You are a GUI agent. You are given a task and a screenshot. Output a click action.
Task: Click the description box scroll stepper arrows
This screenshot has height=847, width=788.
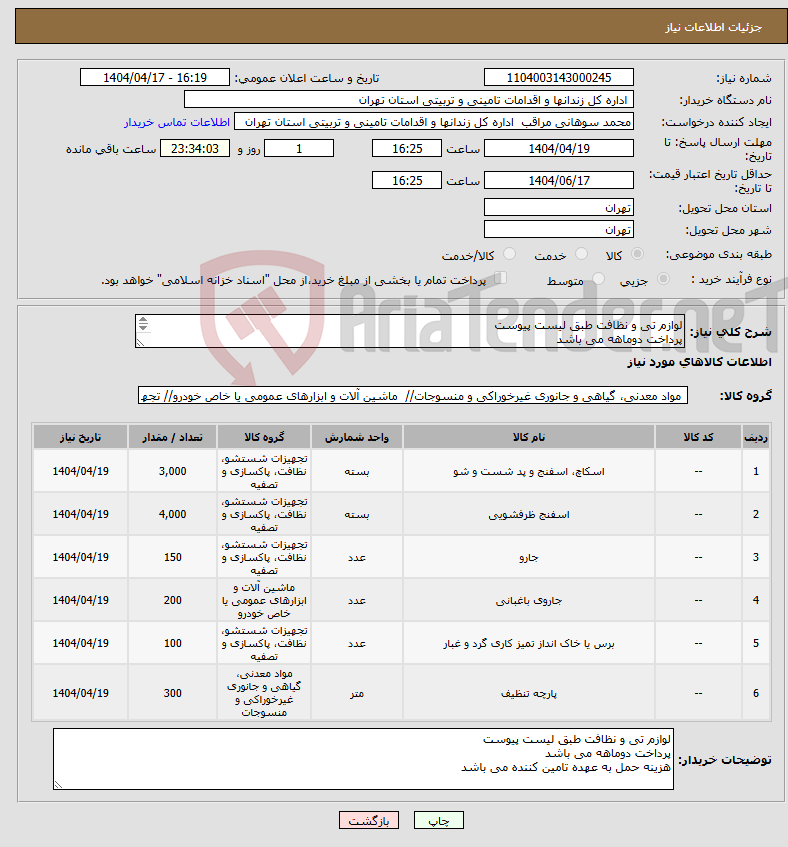click(143, 324)
